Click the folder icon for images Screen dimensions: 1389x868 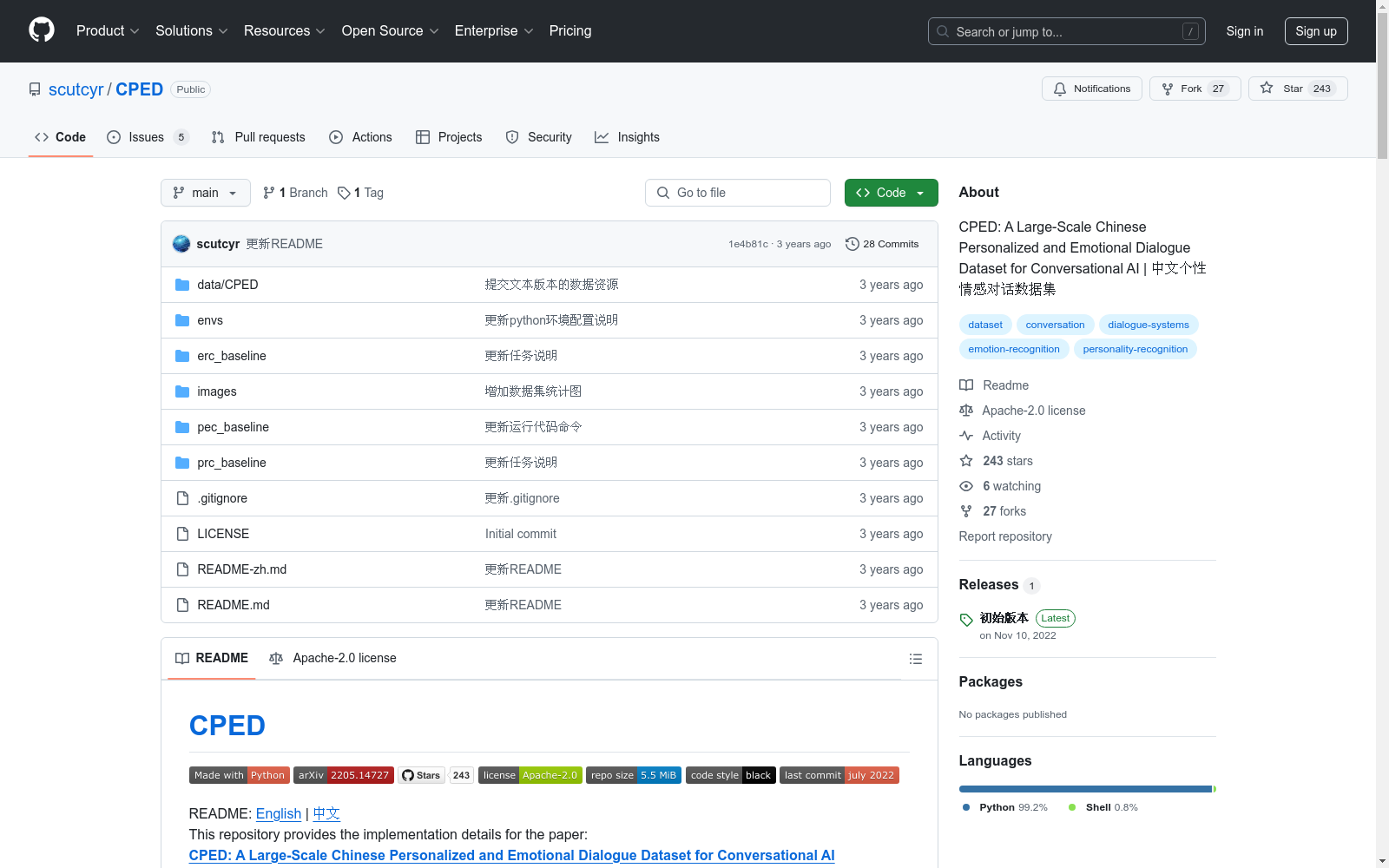pyautogui.click(x=182, y=391)
